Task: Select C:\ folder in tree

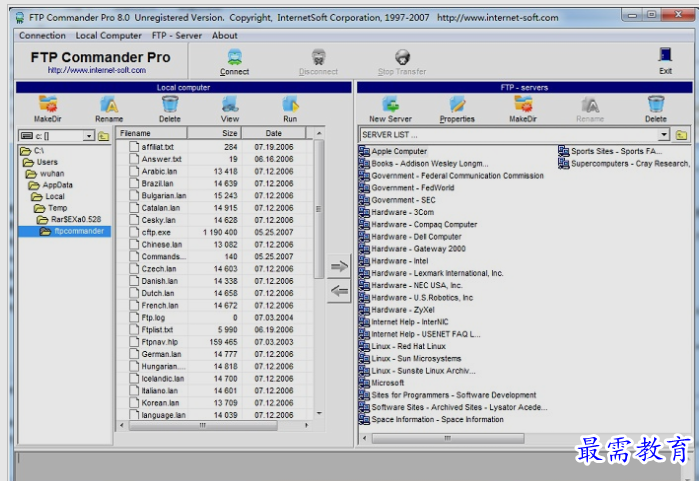Action: click(x=33, y=151)
